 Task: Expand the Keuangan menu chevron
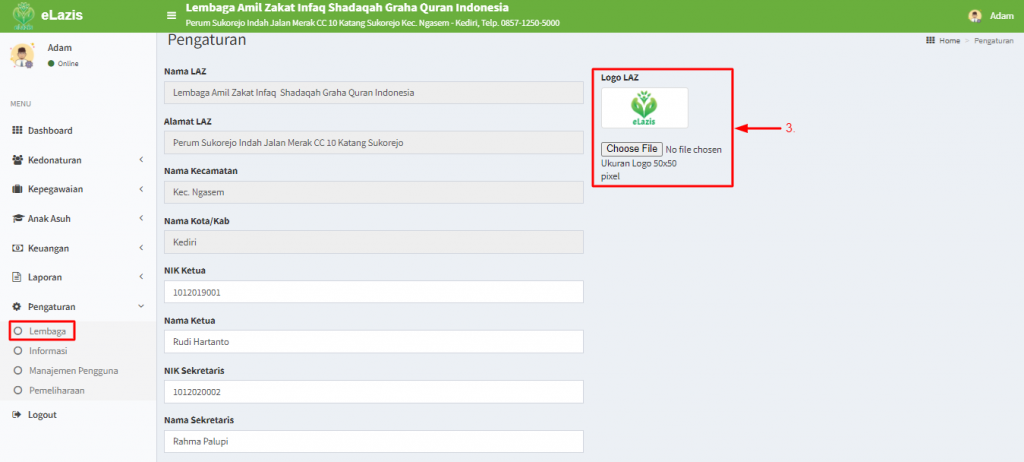click(x=141, y=248)
